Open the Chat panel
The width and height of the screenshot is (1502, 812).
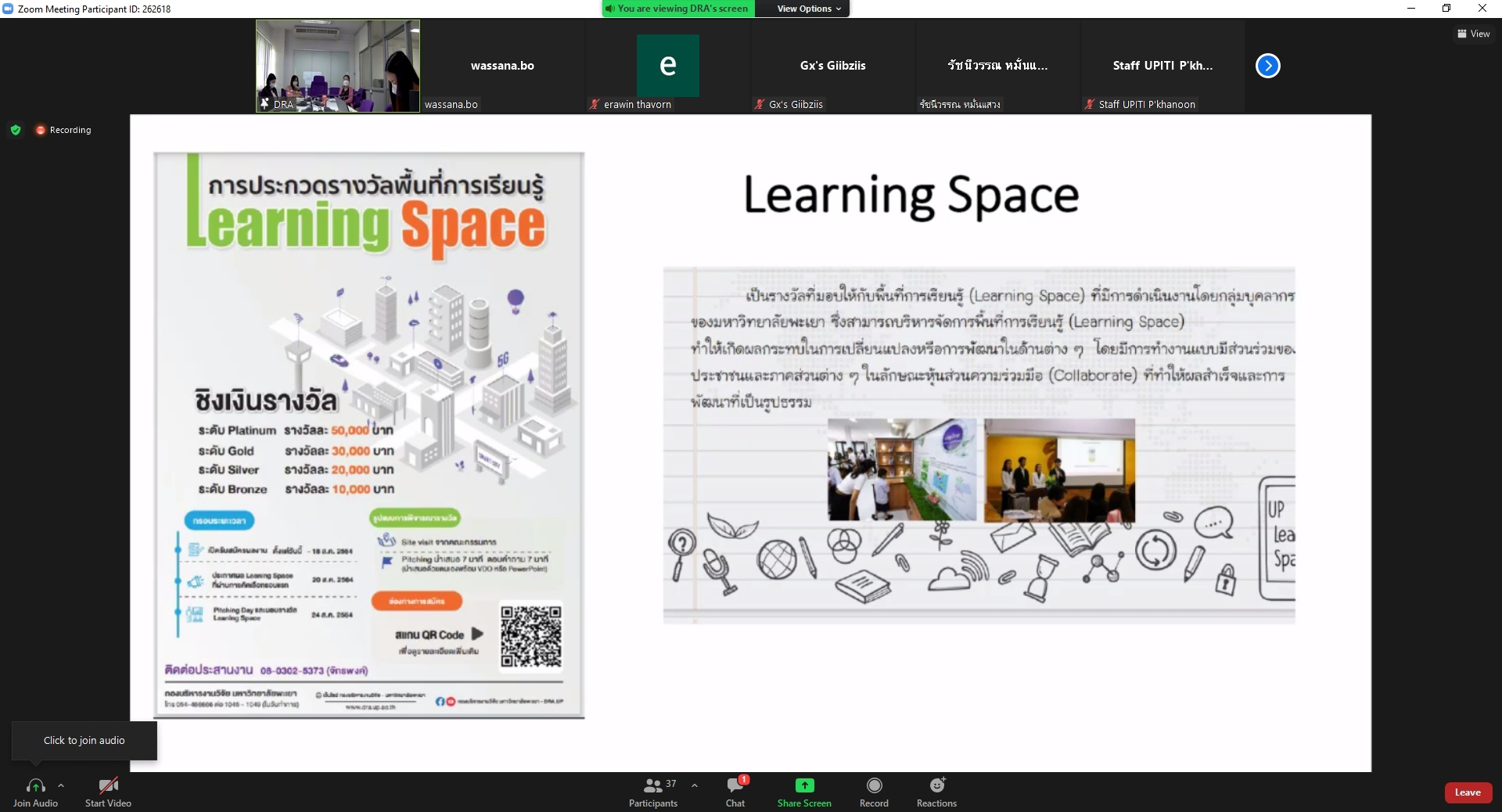tap(735, 785)
